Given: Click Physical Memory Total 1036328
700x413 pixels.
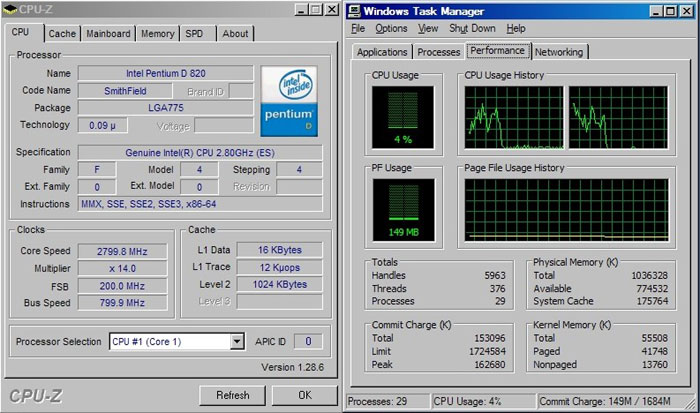Looking at the screenshot, I should tap(650, 275).
